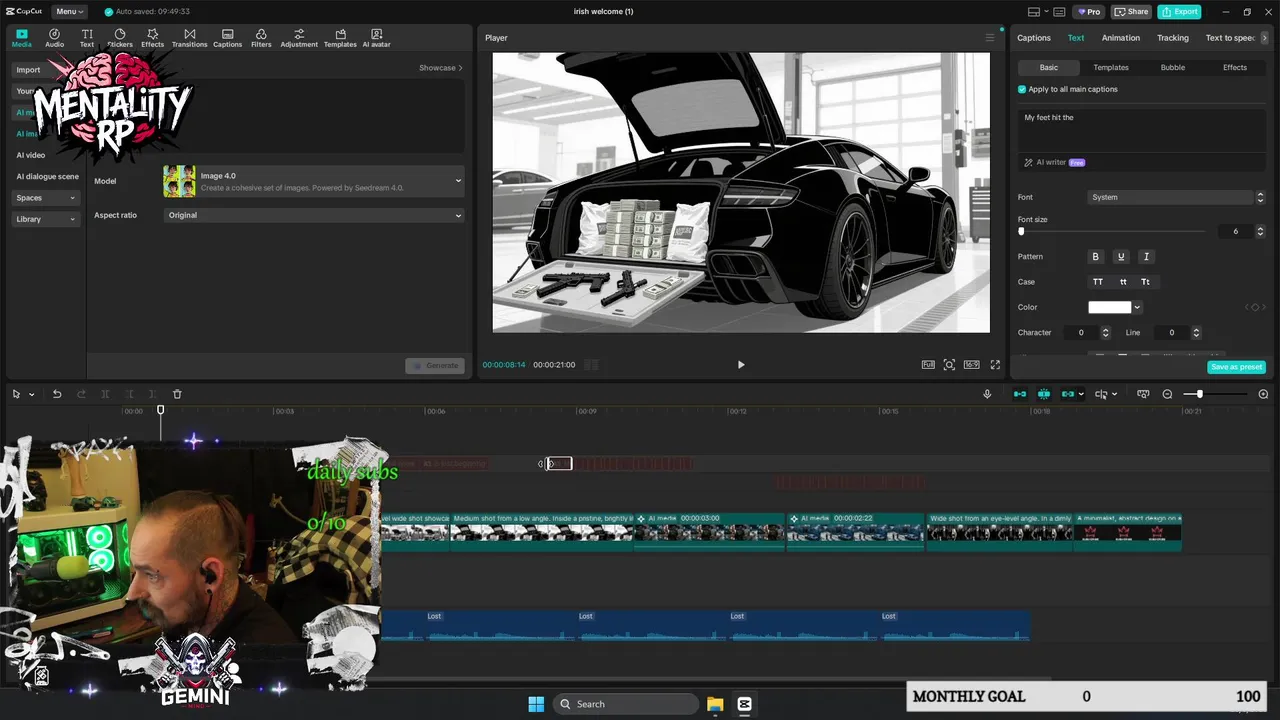Switch to the Animation tab
The width and height of the screenshot is (1280, 720).
point(1120,38)
